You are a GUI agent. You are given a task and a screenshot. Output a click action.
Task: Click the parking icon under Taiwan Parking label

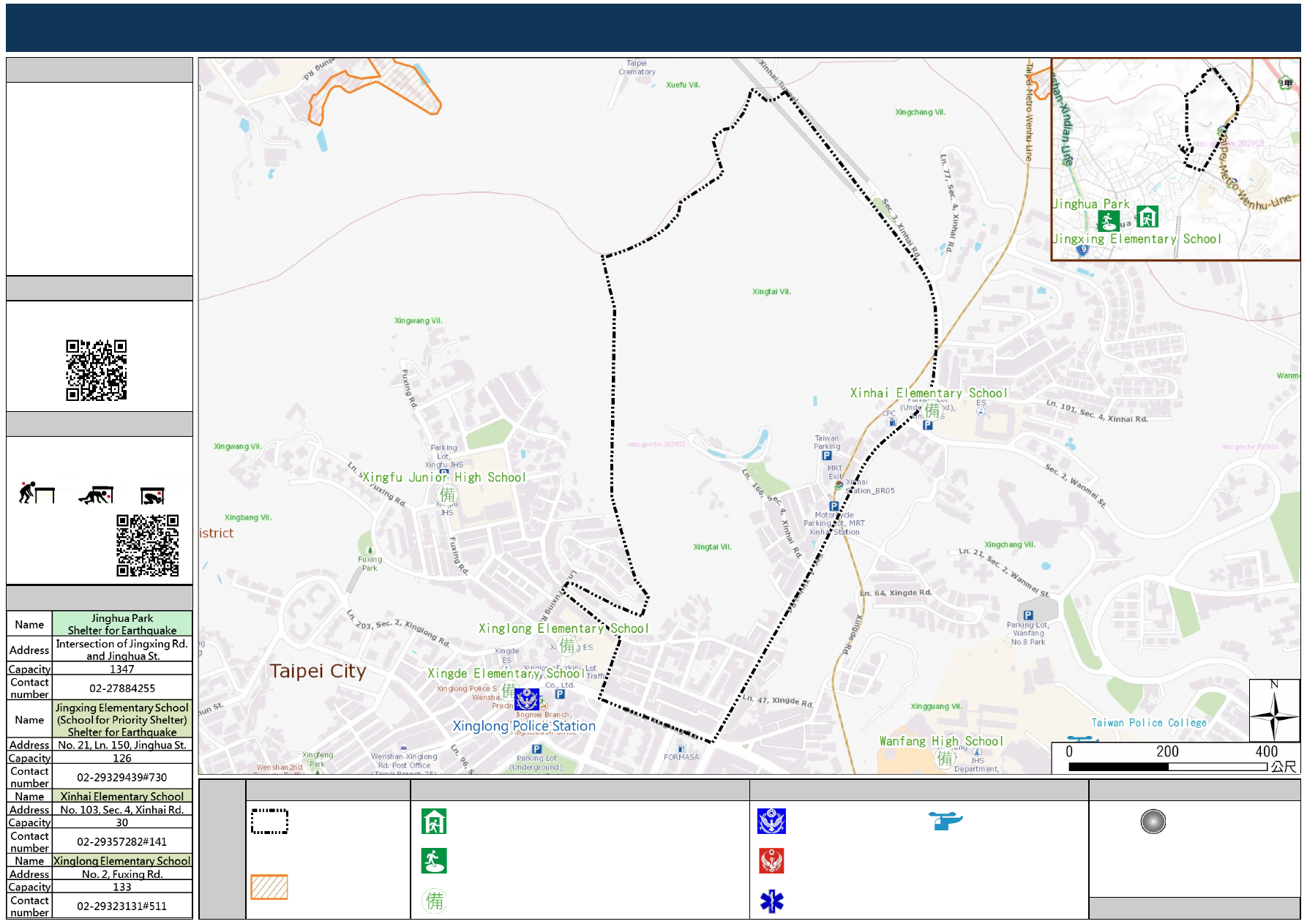[x=826, y=455]
